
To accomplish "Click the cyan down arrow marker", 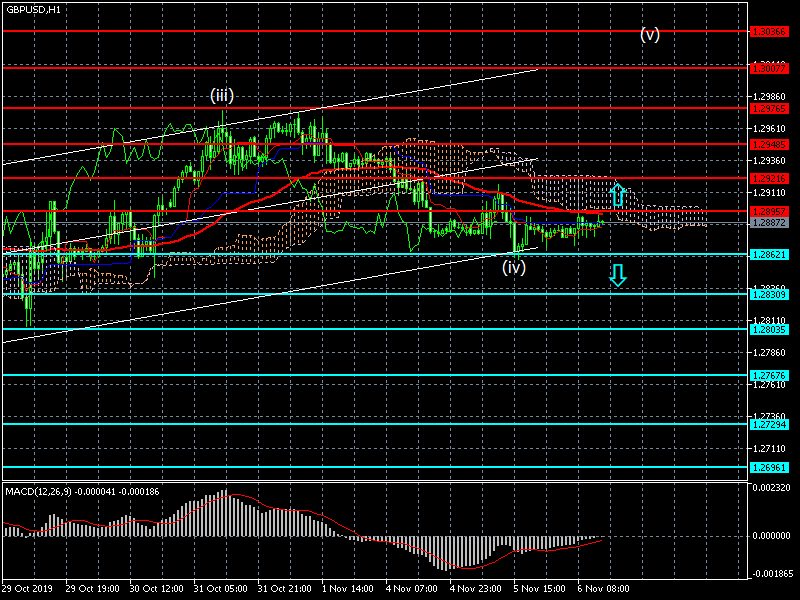I will (617, 275).
